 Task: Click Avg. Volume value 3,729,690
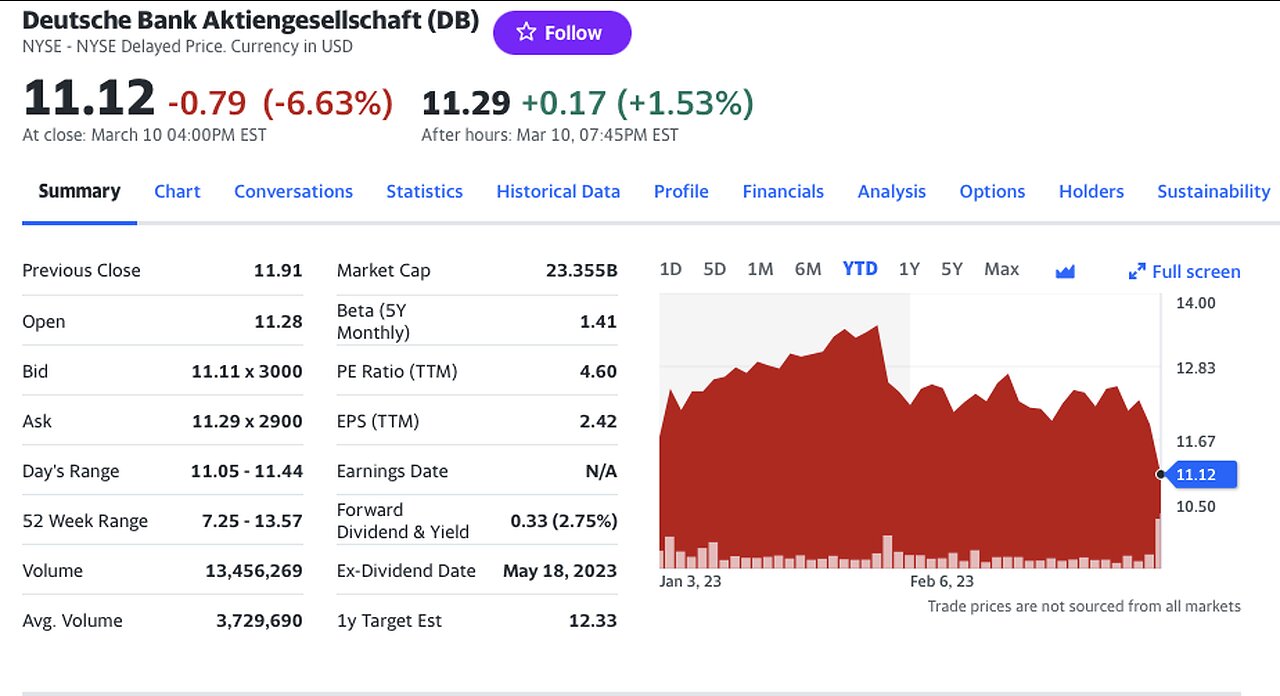click(x=259, y=621)
